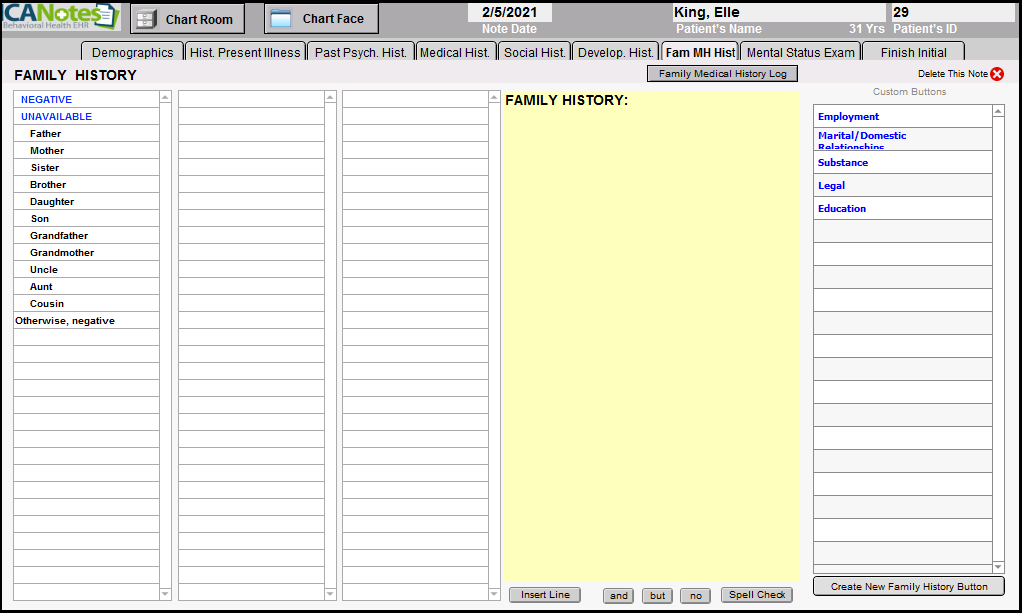Switch to Develop. Hist. tab
1022x613 pixels.
coord(615,52)
